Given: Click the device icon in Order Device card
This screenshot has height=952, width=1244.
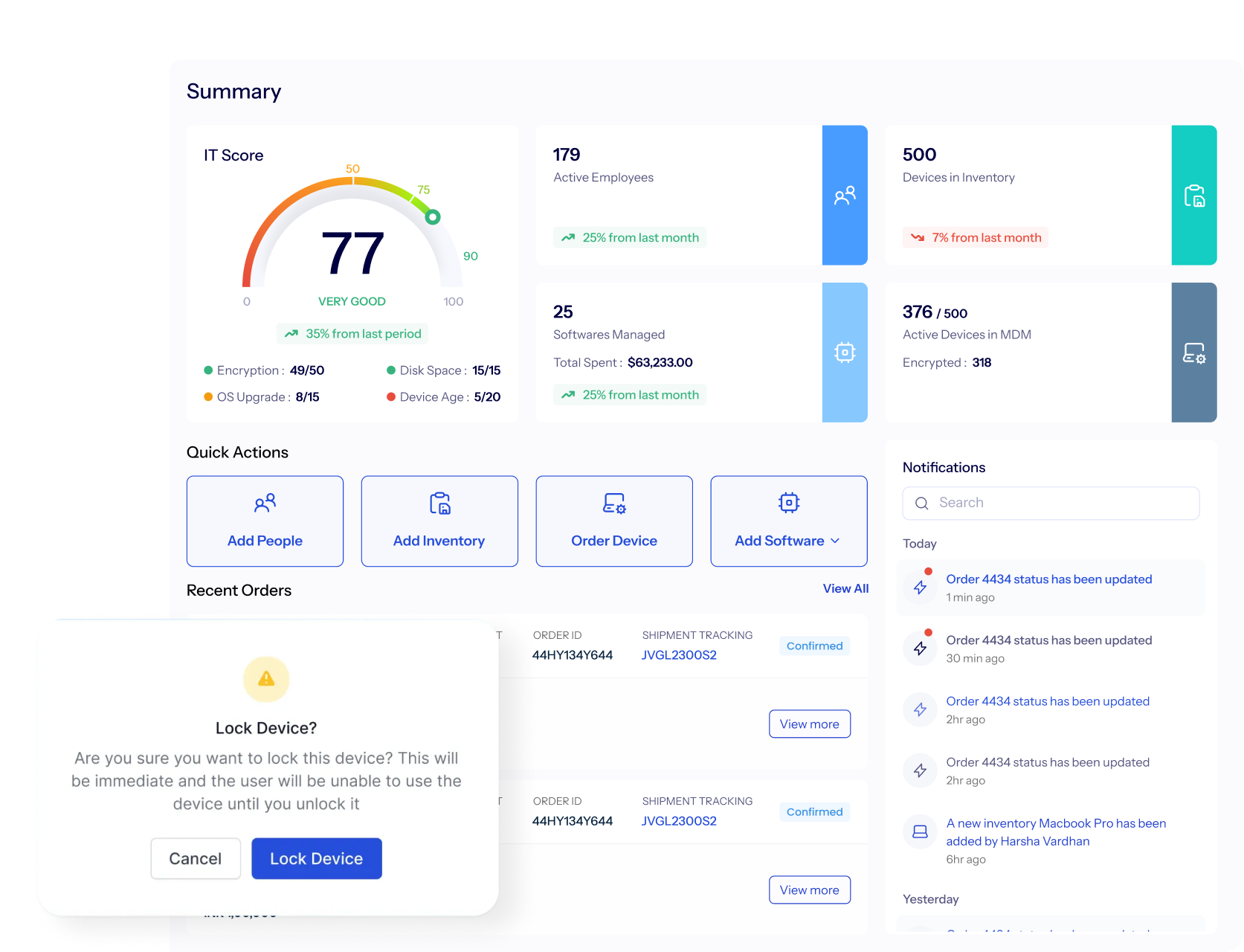Looking at the screenshot, I should (614, 504).
